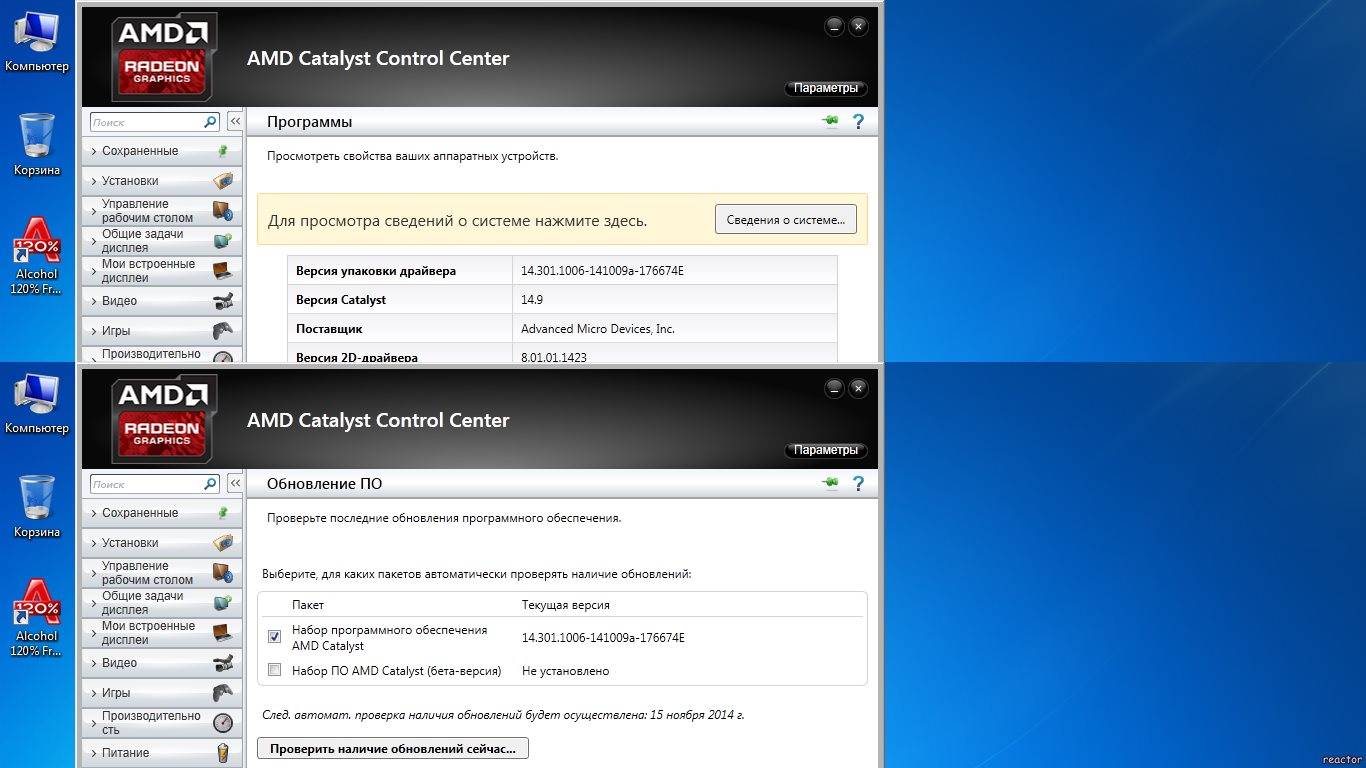This screenshot has height=768, width=1366.
Task: Open help question mark on Обновление ПО page
Action: click(x=858, y=484)
